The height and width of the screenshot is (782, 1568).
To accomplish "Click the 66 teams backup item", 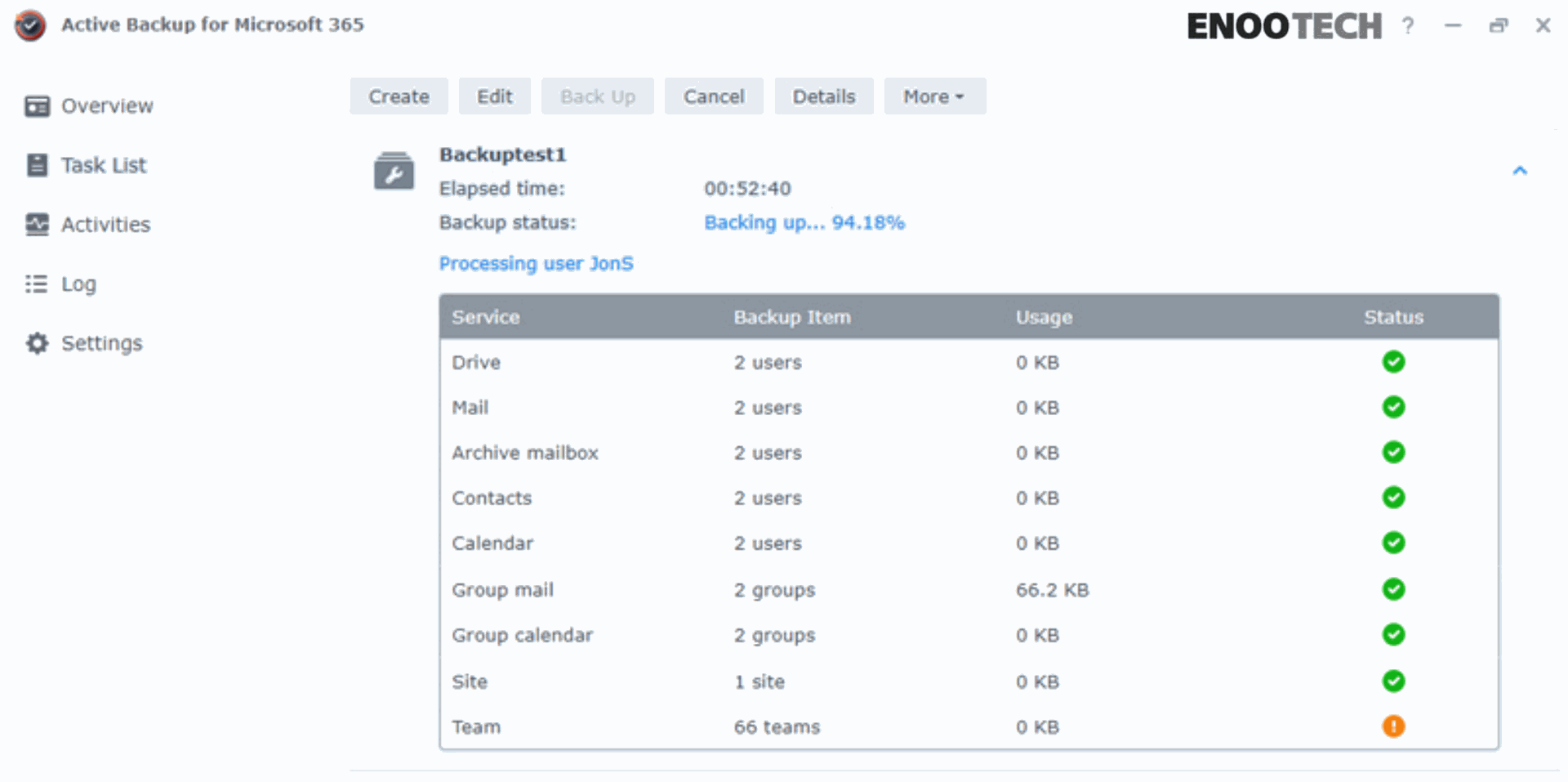I will [x=777, y=726].
